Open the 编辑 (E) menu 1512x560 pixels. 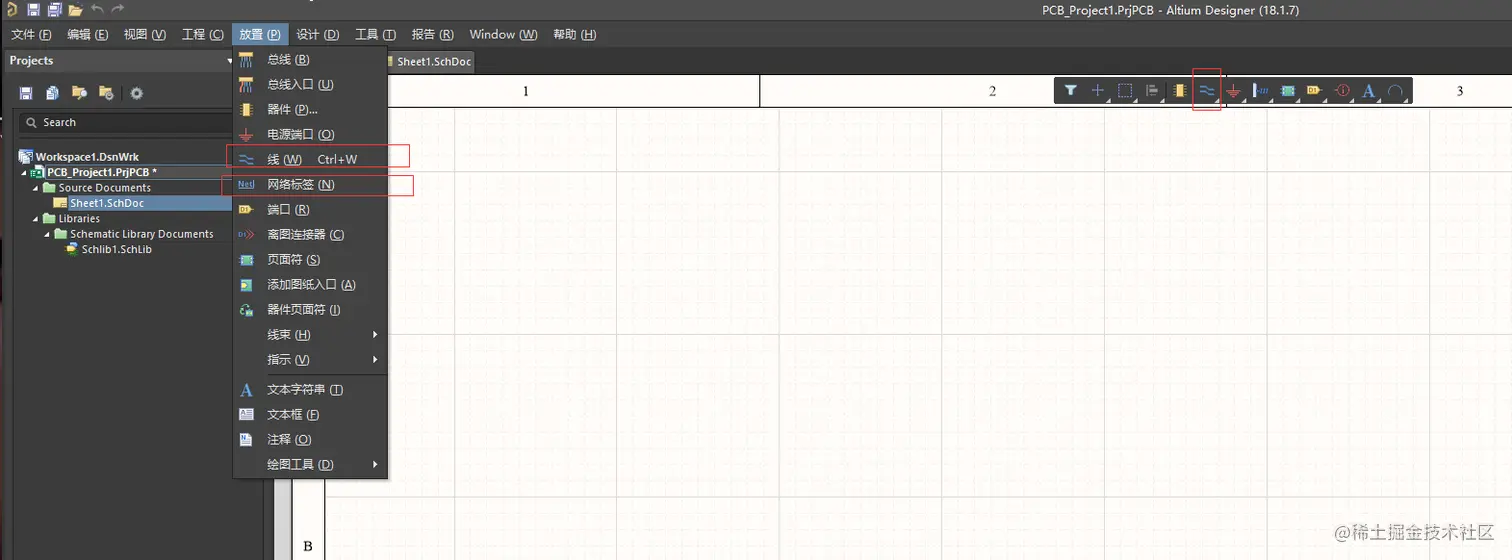tap(87, 34)
